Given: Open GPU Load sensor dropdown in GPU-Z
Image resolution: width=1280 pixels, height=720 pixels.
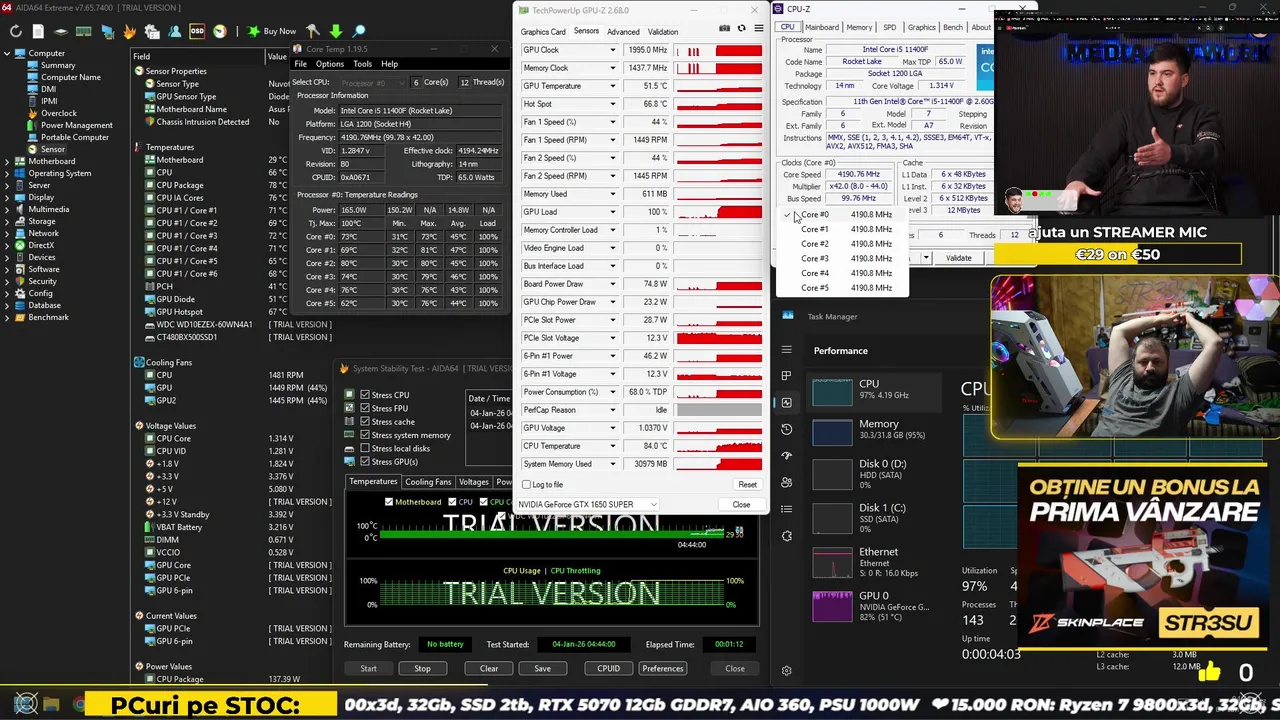Looking at the screenshot, I should coord(612,212).
